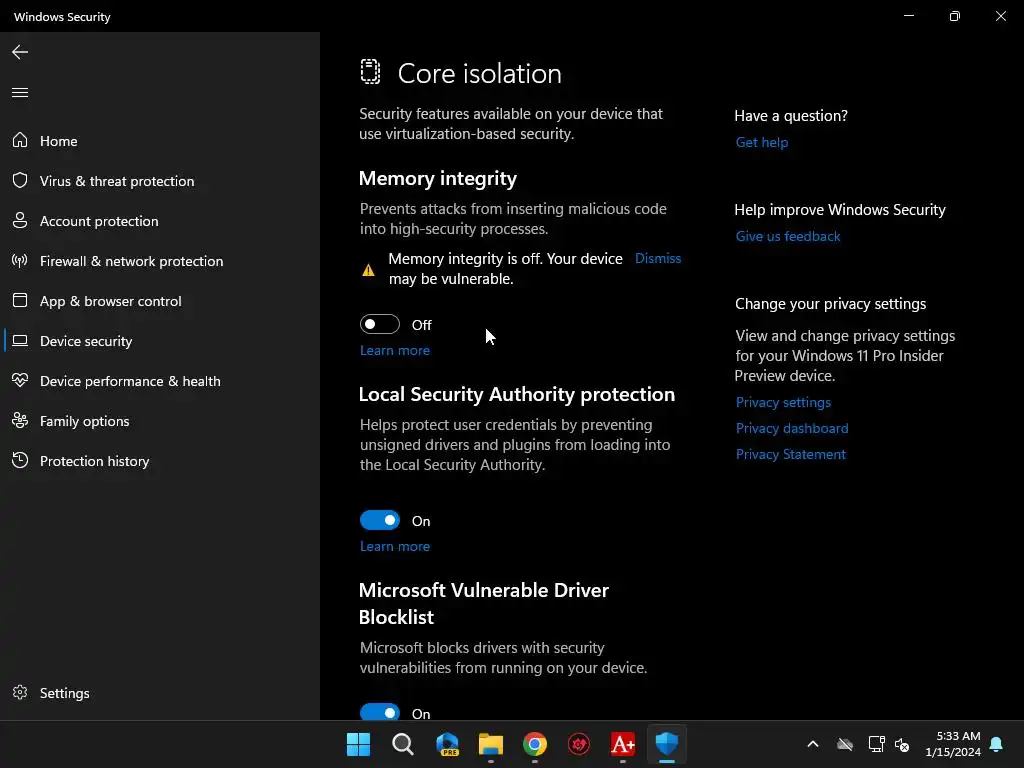Image resolution: width=1024 pixels, height=768 pixels.
Task: Click the Firewall & network protection icon
Action: pos(20,261)
